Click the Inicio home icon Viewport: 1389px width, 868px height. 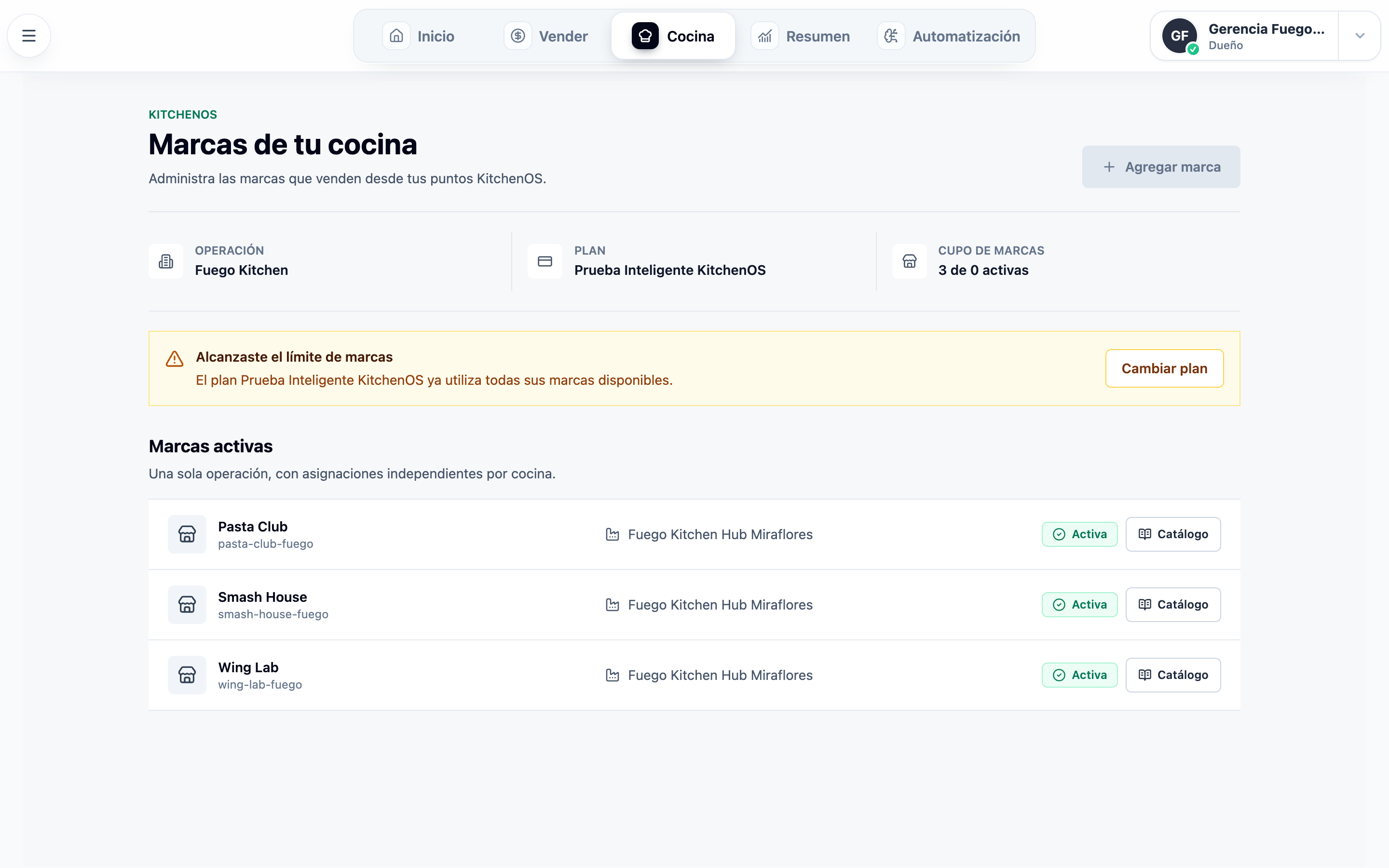pyautogui.click(x=396, y=36)
